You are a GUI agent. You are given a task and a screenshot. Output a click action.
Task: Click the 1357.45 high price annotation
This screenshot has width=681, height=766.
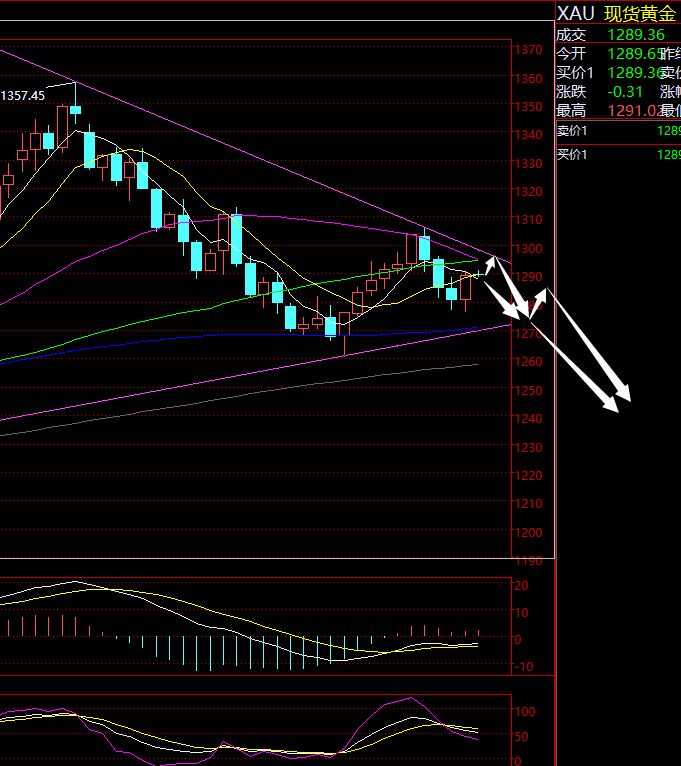point(22,96)
